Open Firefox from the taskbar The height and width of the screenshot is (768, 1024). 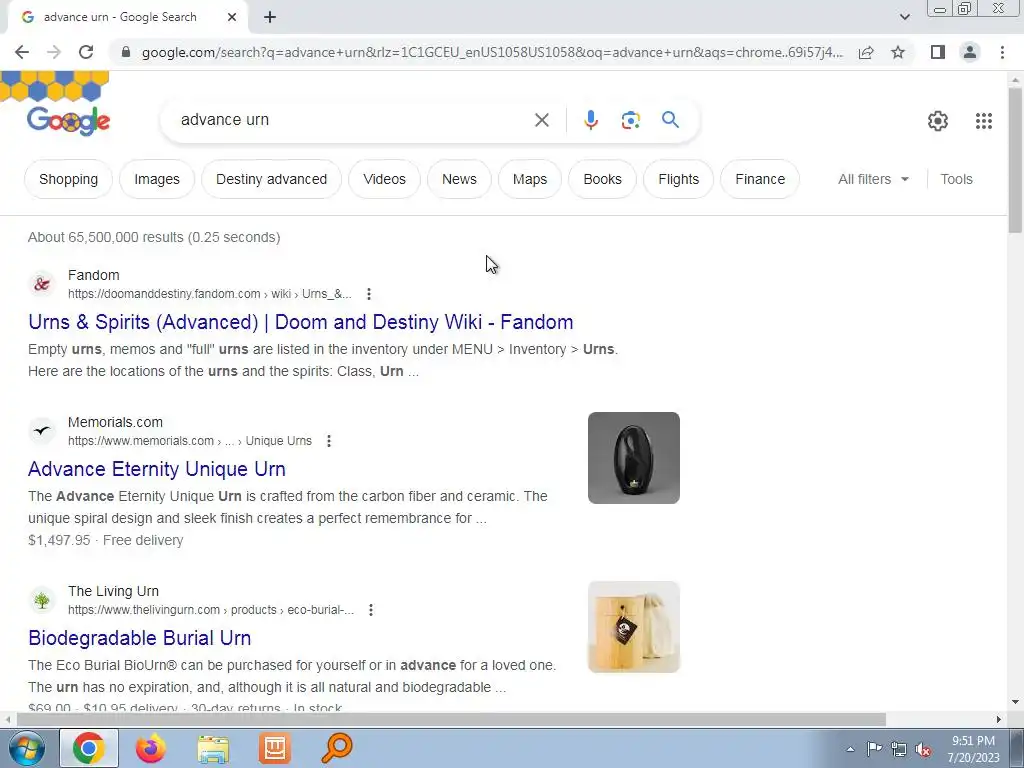tap(151, 748)
